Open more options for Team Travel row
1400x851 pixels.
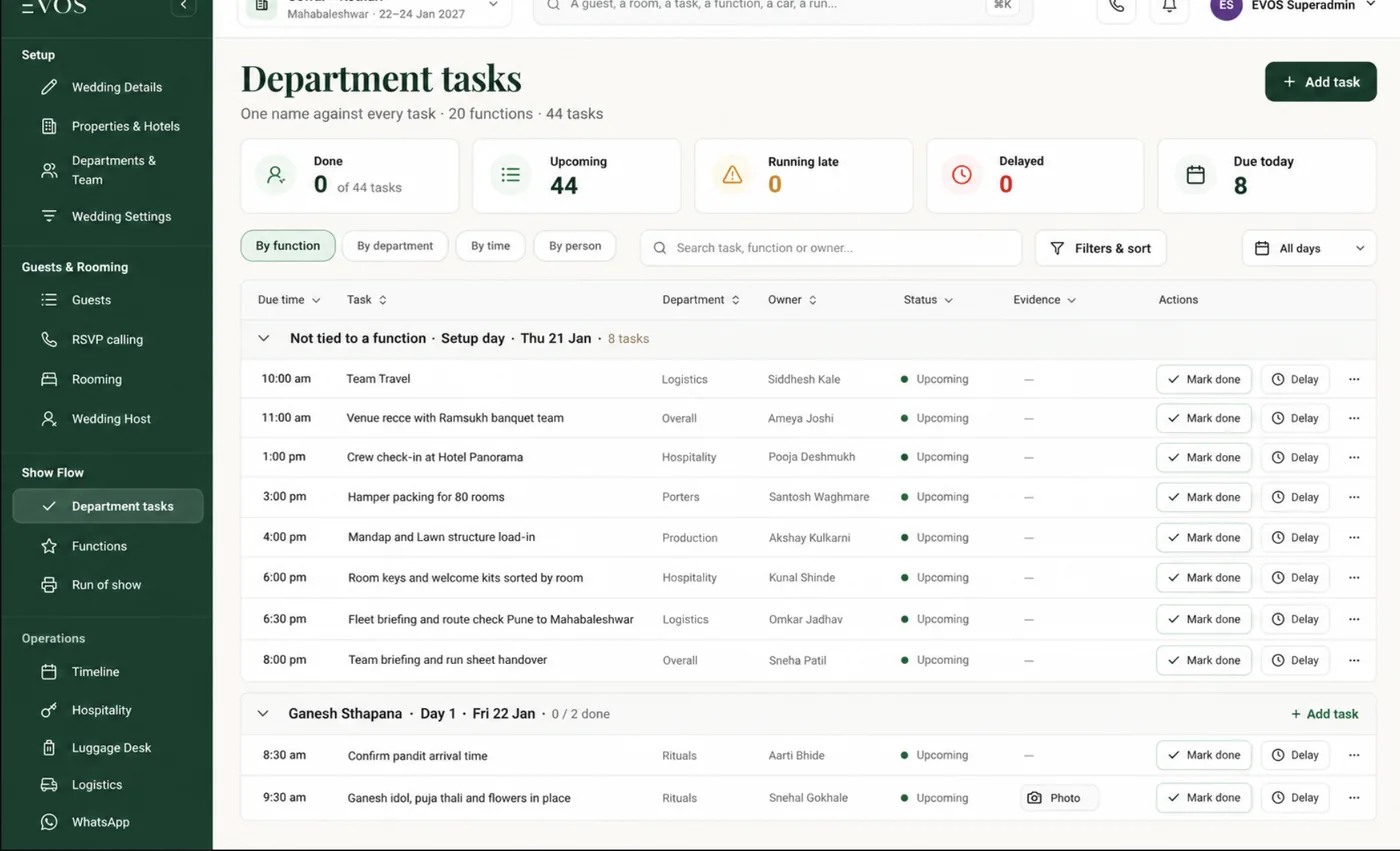coord(1354,379)
